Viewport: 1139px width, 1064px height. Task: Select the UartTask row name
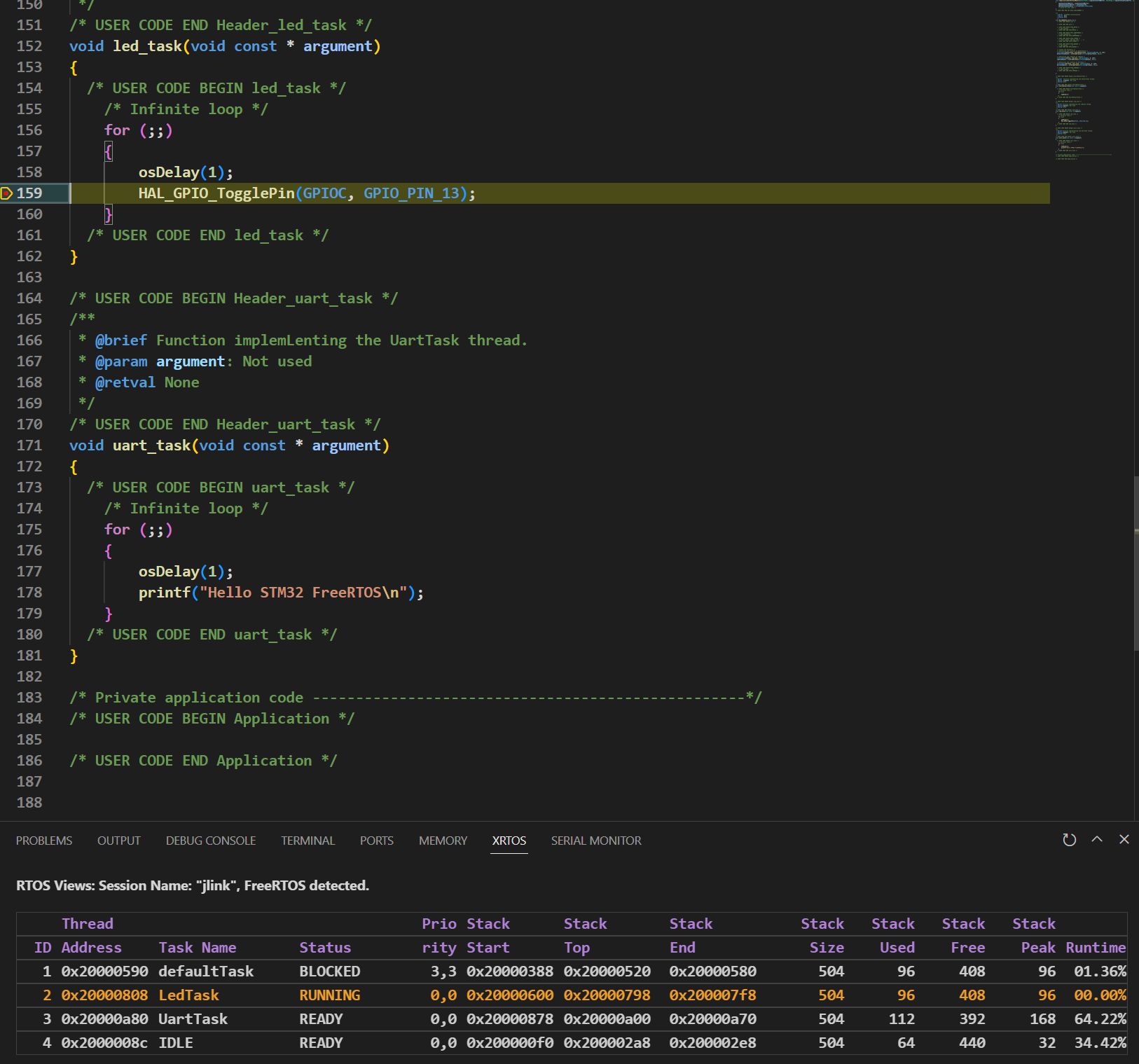pyautogui.click(x=193, y=1019)
